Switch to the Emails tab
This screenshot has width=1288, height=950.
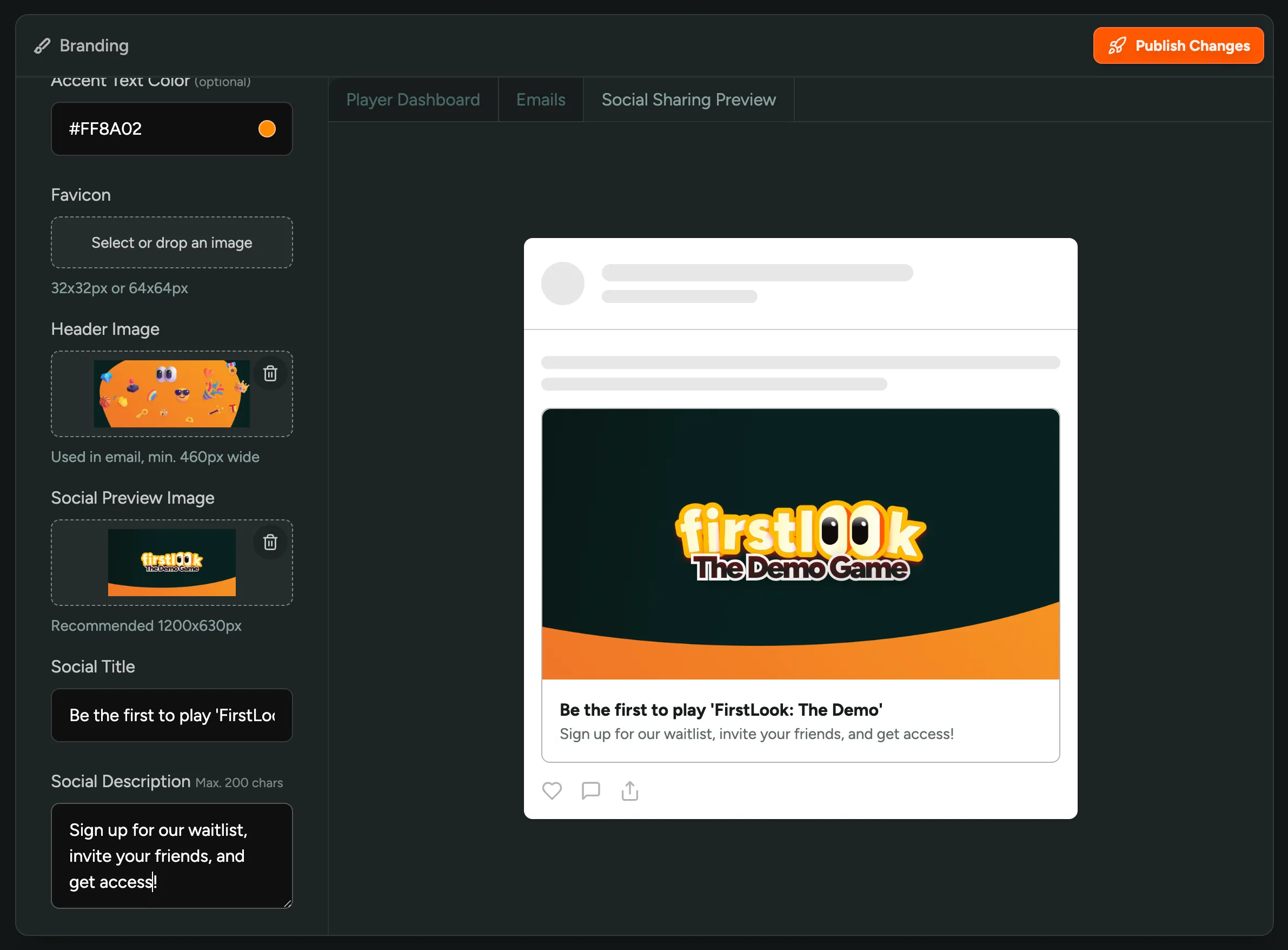540,99
